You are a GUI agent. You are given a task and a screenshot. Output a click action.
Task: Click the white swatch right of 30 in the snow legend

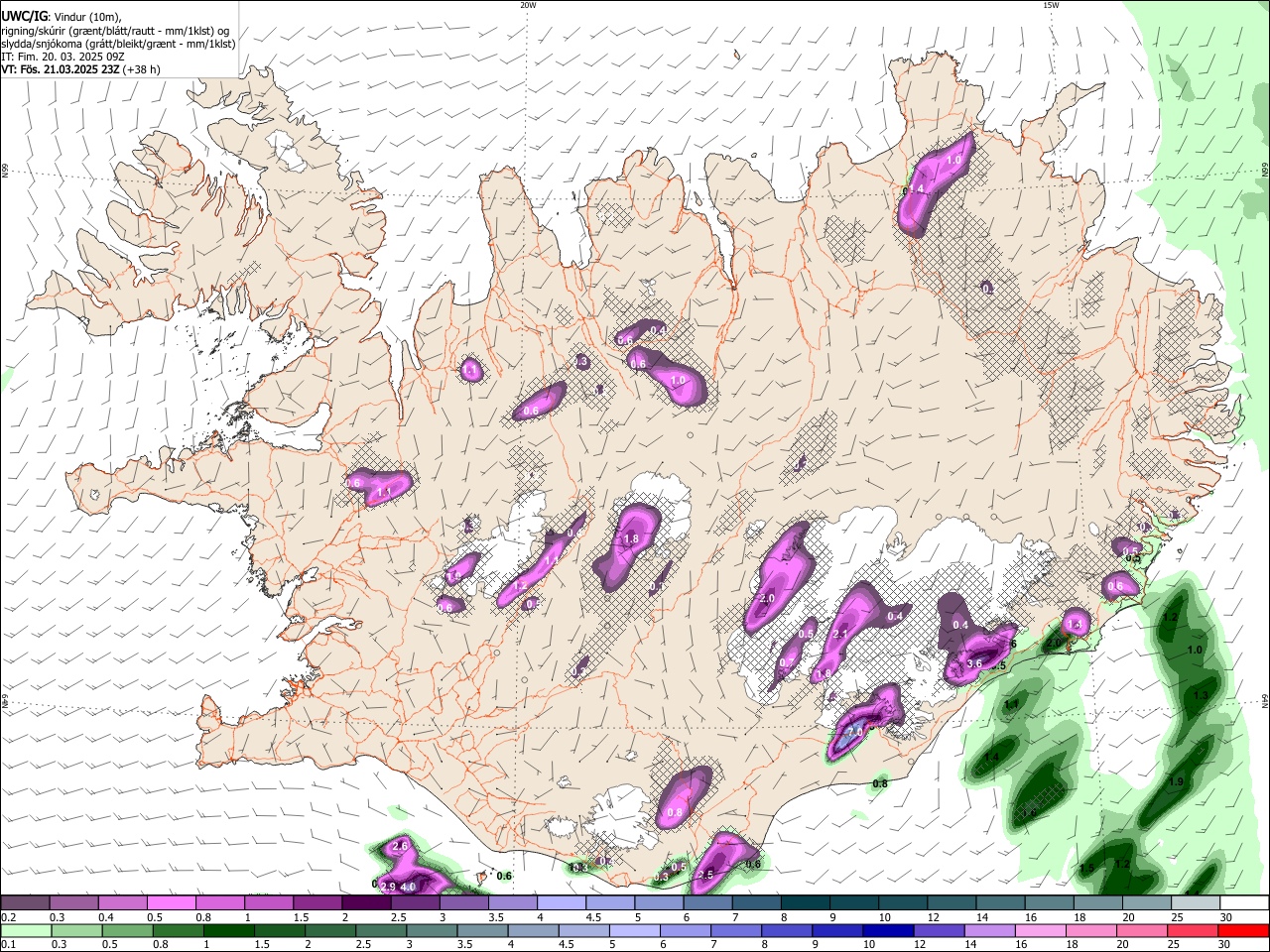tap(1245, 903)
